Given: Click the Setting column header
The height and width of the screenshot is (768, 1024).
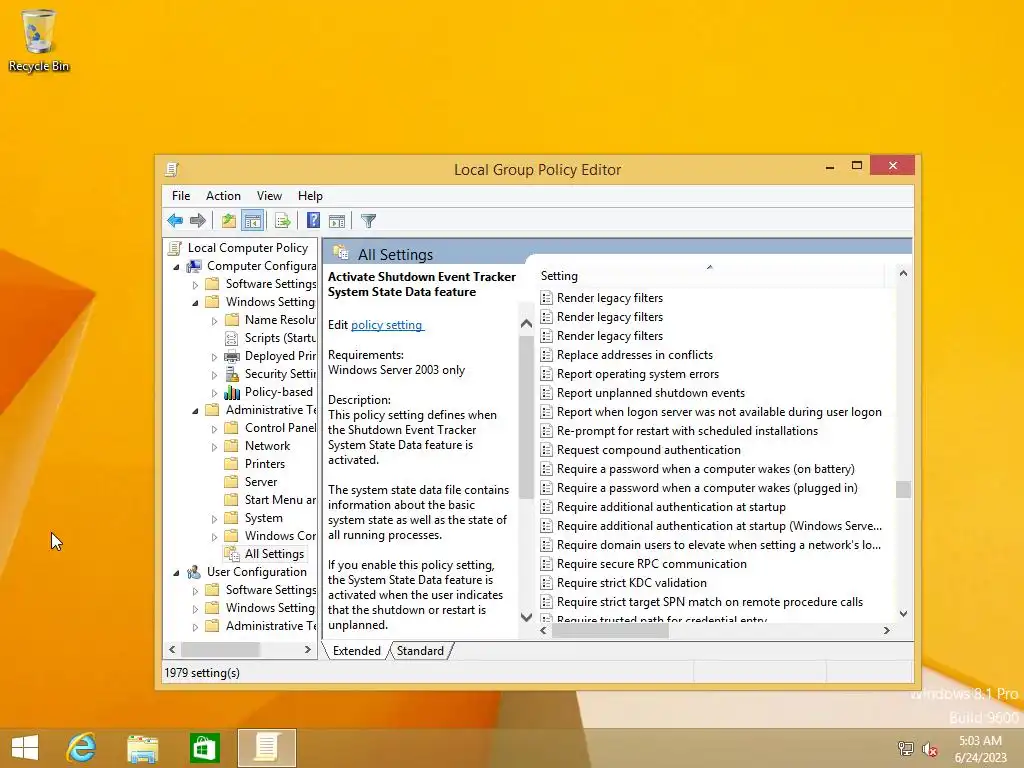Looking at the screenshot, I should pyautogui.click(x=710, y=276).
